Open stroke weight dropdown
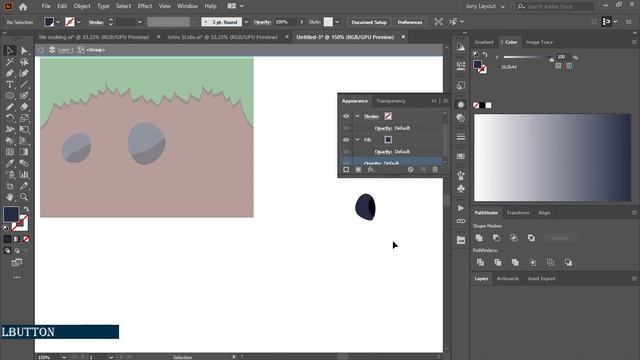This screenshot has height=360, width=640. (x=140, y=22)
